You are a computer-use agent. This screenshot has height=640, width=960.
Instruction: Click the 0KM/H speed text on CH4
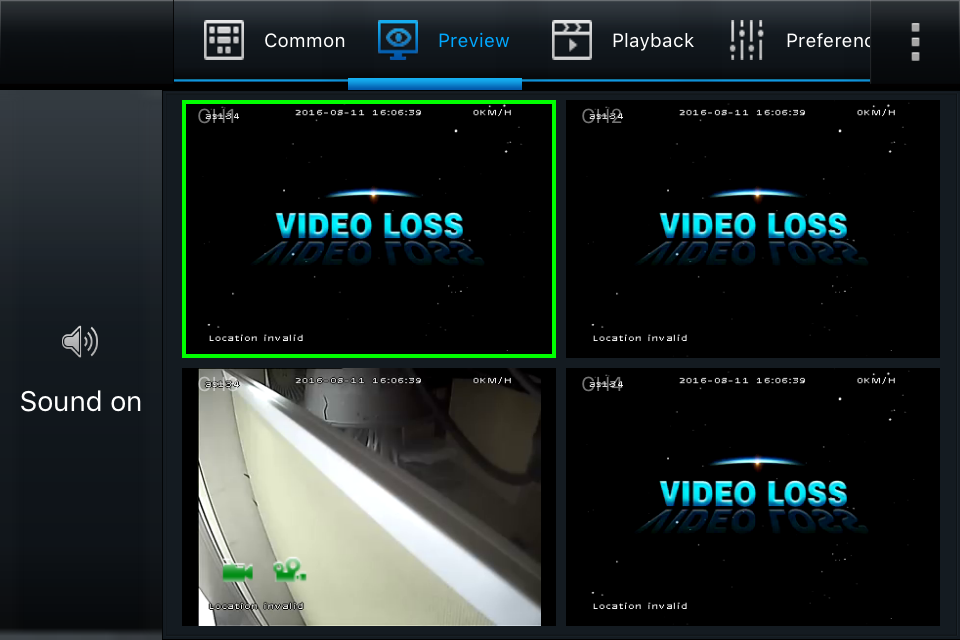(x=876, y=380)
